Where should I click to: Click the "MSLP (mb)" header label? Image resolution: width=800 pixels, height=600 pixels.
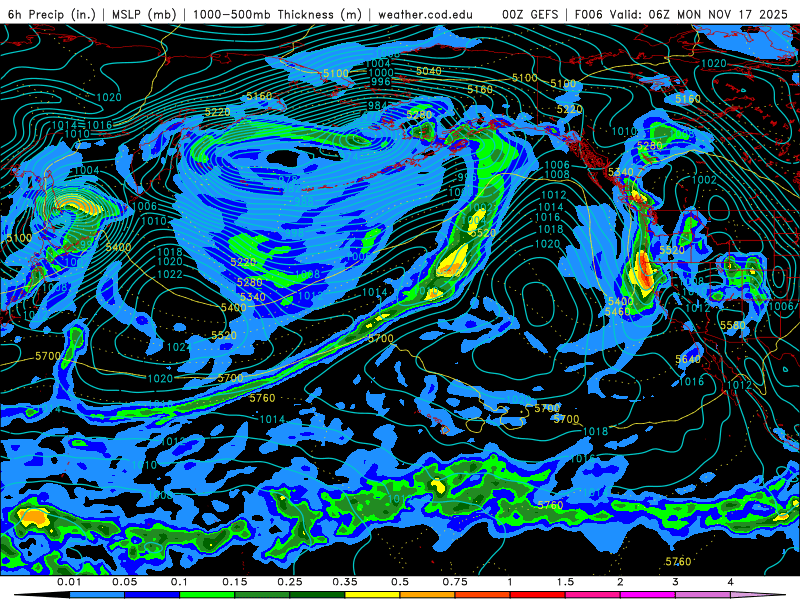[144, 14]
